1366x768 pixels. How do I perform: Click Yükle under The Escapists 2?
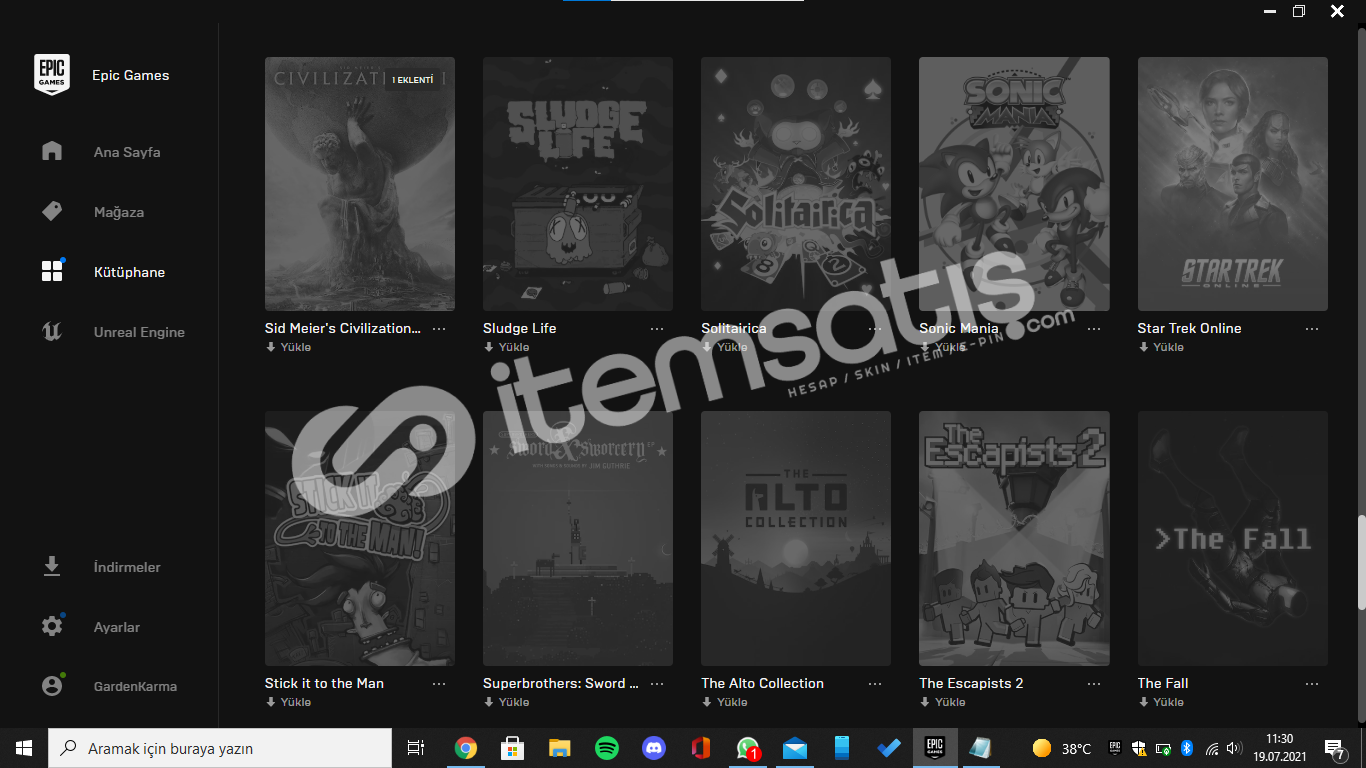click(942, 702)
